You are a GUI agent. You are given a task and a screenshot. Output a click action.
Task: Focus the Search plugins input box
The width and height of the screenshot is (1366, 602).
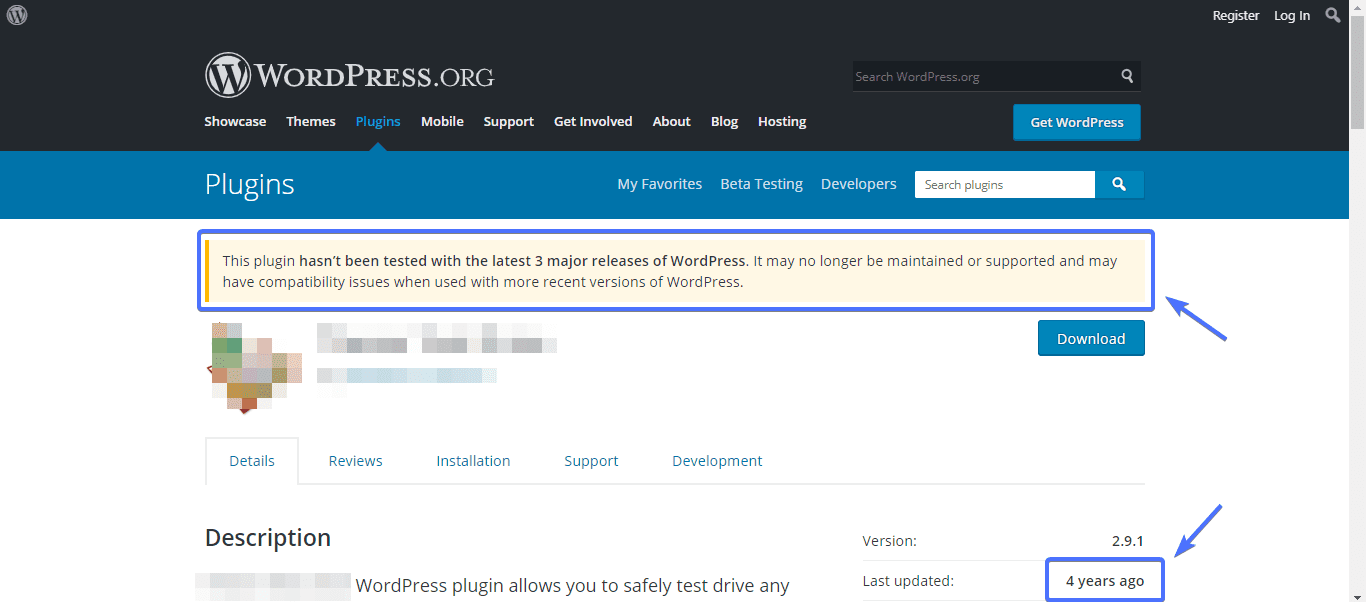click(1004, 185)
